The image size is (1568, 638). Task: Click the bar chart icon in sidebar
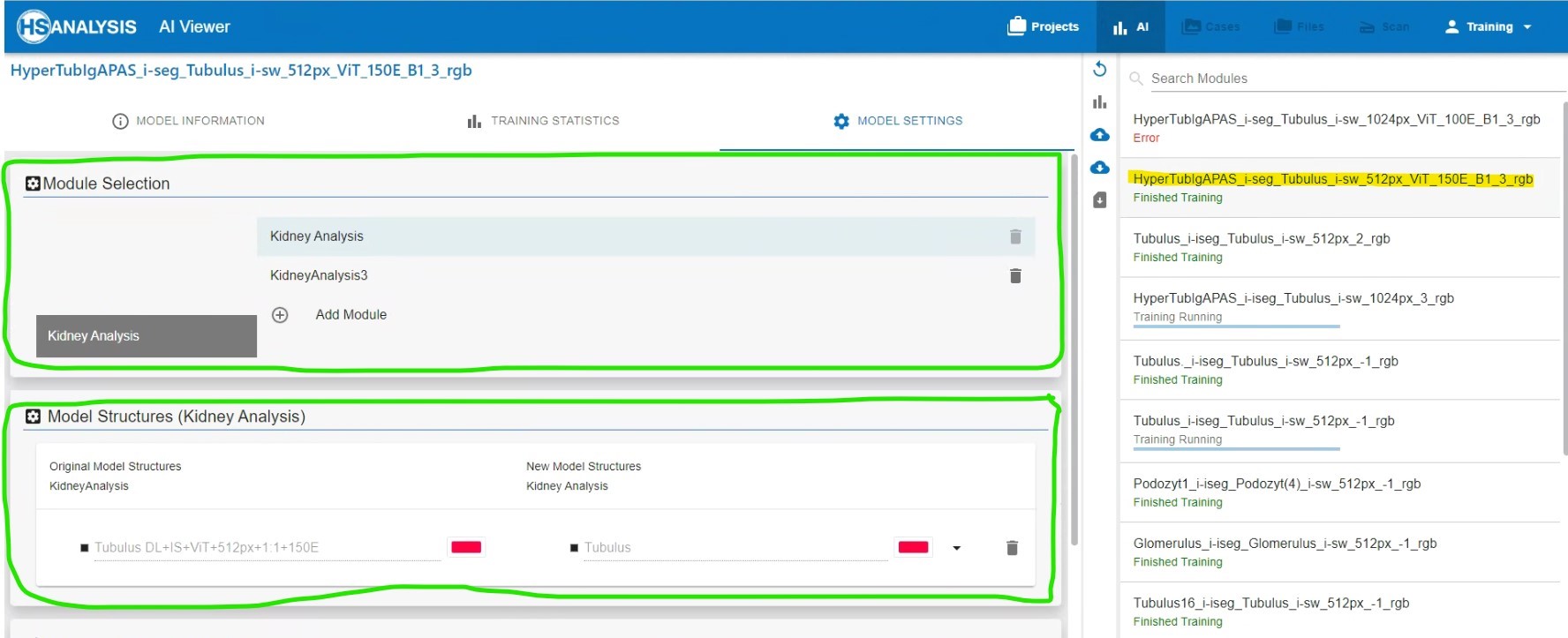point(1099,102)
